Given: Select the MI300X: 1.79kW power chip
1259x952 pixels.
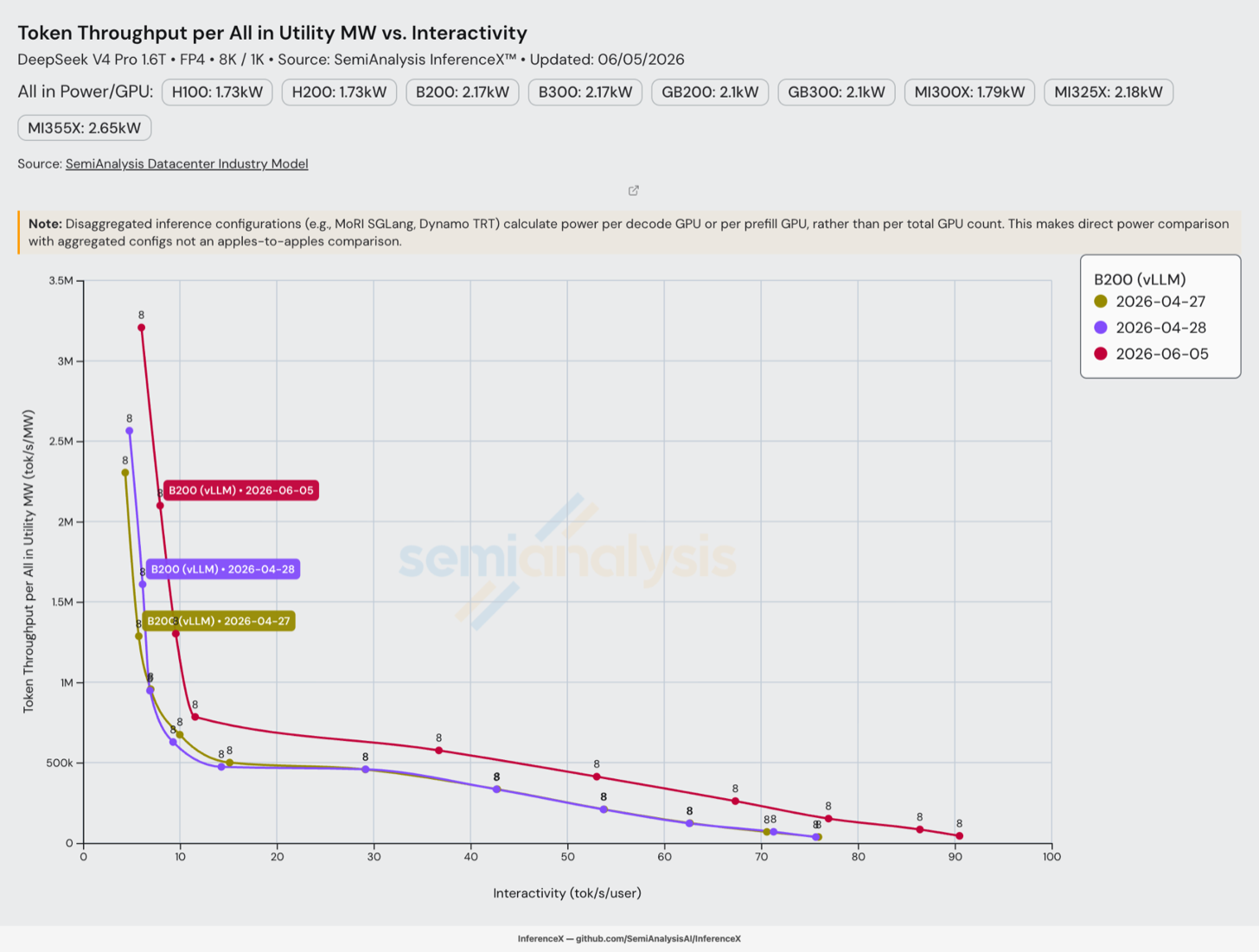Looking at the screenshot, I should pos(969,92).
